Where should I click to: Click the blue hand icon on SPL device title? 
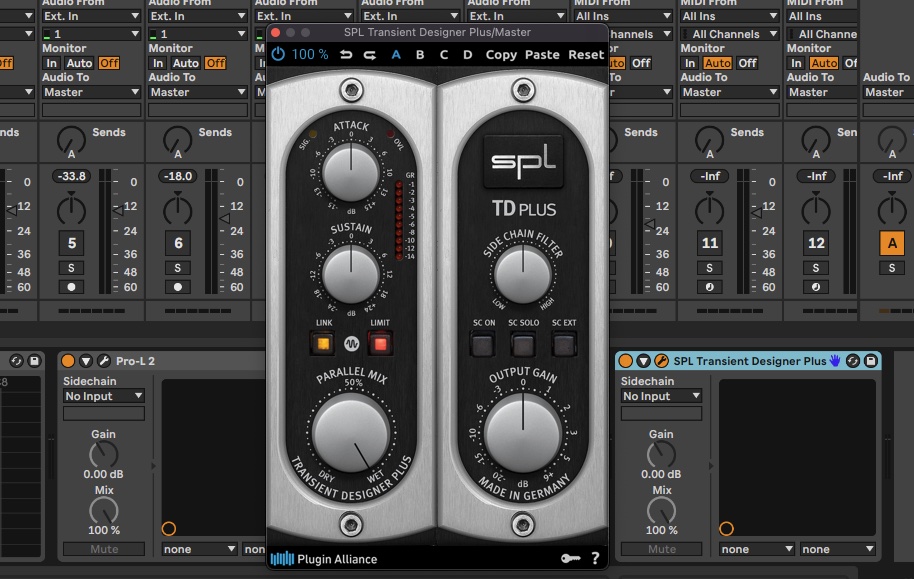[835, 361]
